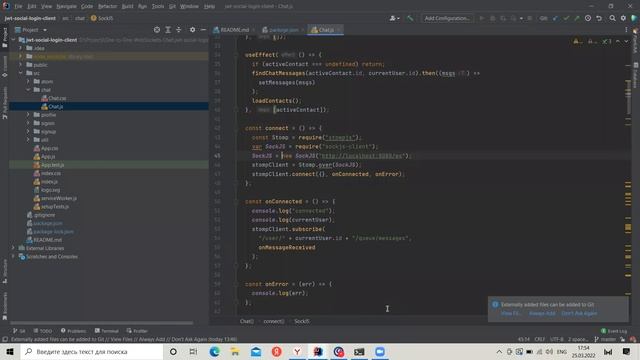The width and height of the screenshot is (640, 360).
Task: Click the Windows search input field
Action: (92, 351)
